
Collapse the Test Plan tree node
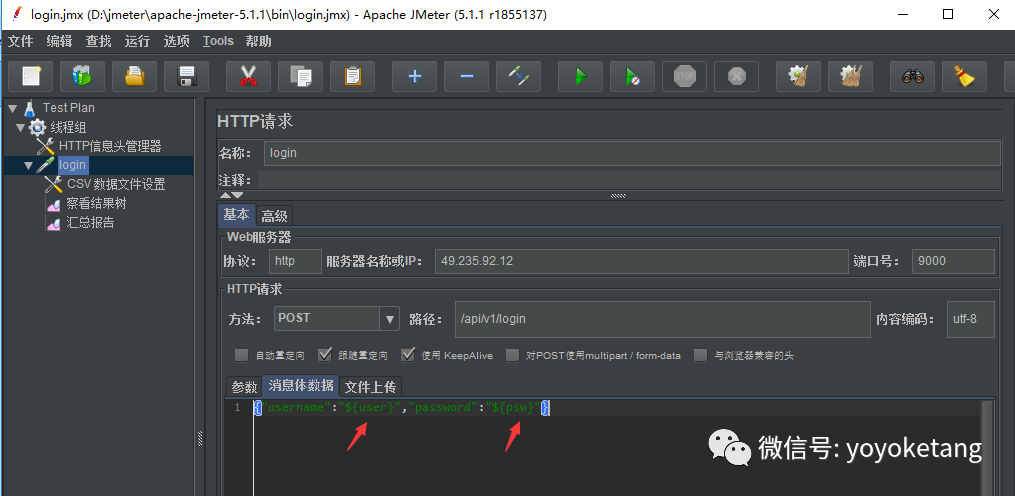click(12, 108)
